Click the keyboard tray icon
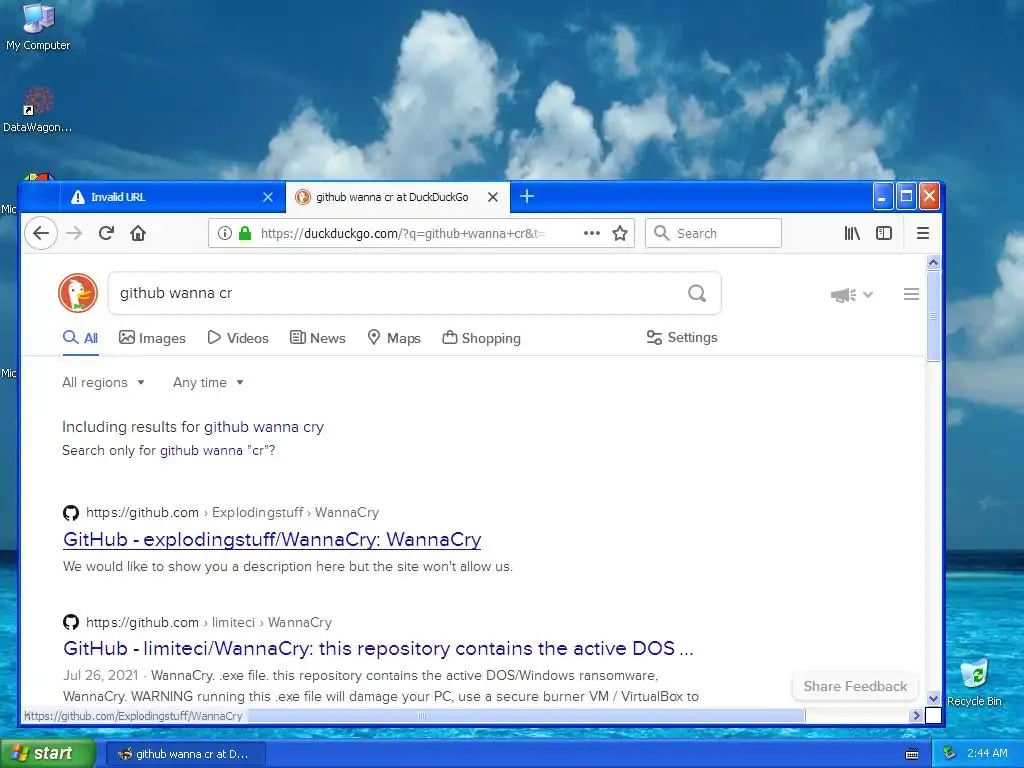 912,754
